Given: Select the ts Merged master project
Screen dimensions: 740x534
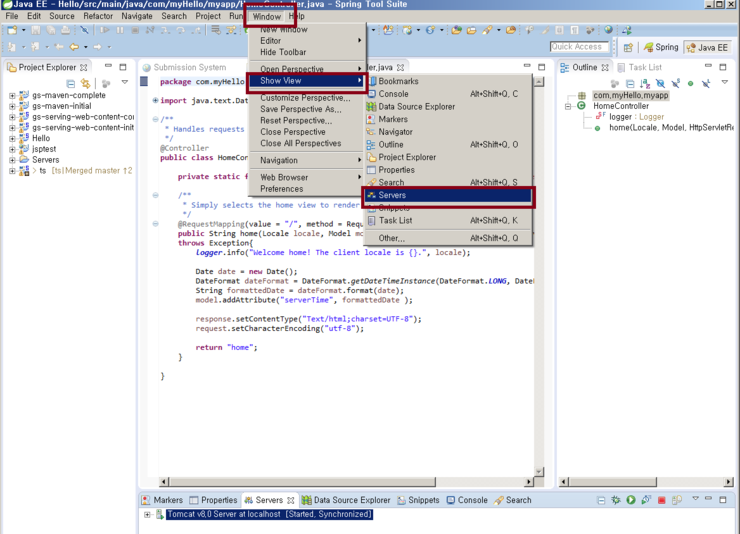Looking at the screenshot, I should (x=85, y=171).
